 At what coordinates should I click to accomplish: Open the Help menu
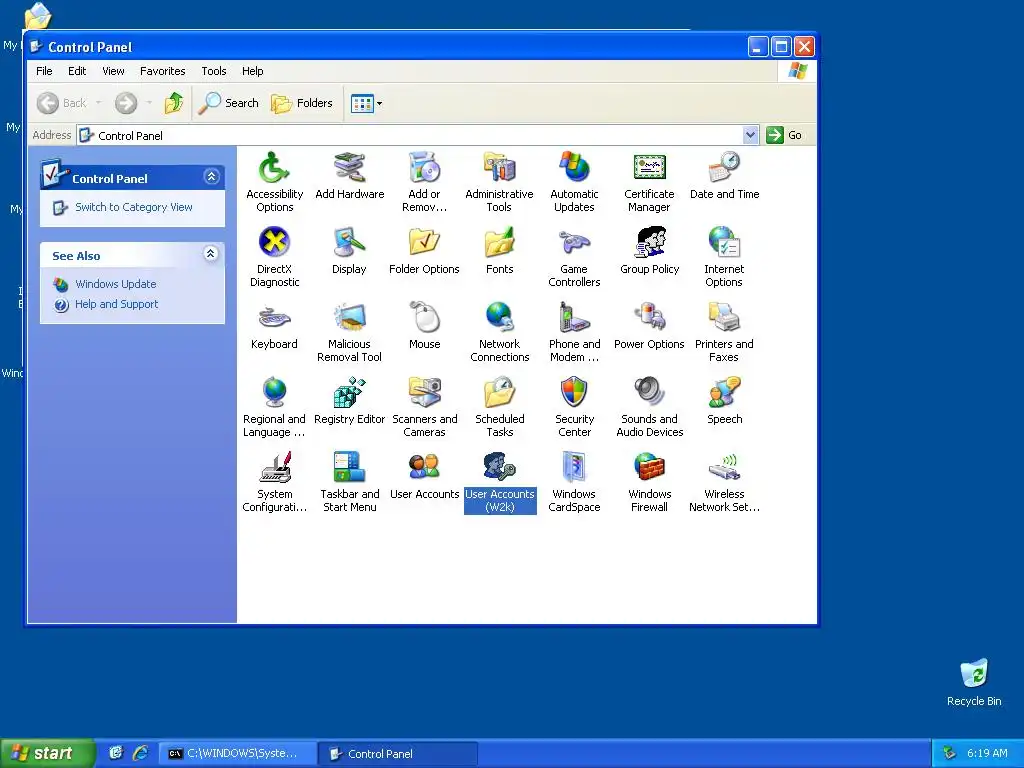(x=252, y=71)
